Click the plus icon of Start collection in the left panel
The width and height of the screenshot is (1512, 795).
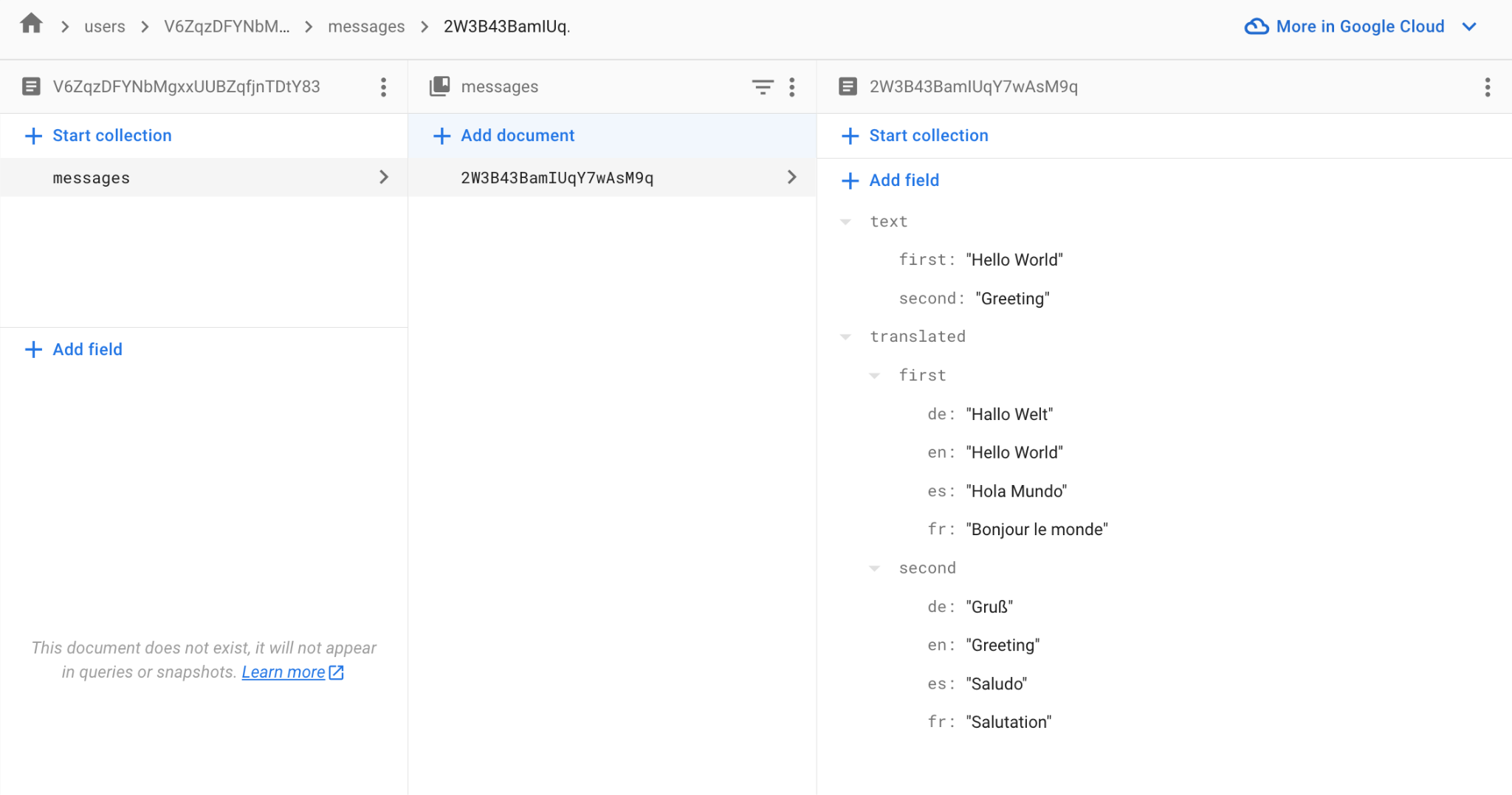(33, 136)
